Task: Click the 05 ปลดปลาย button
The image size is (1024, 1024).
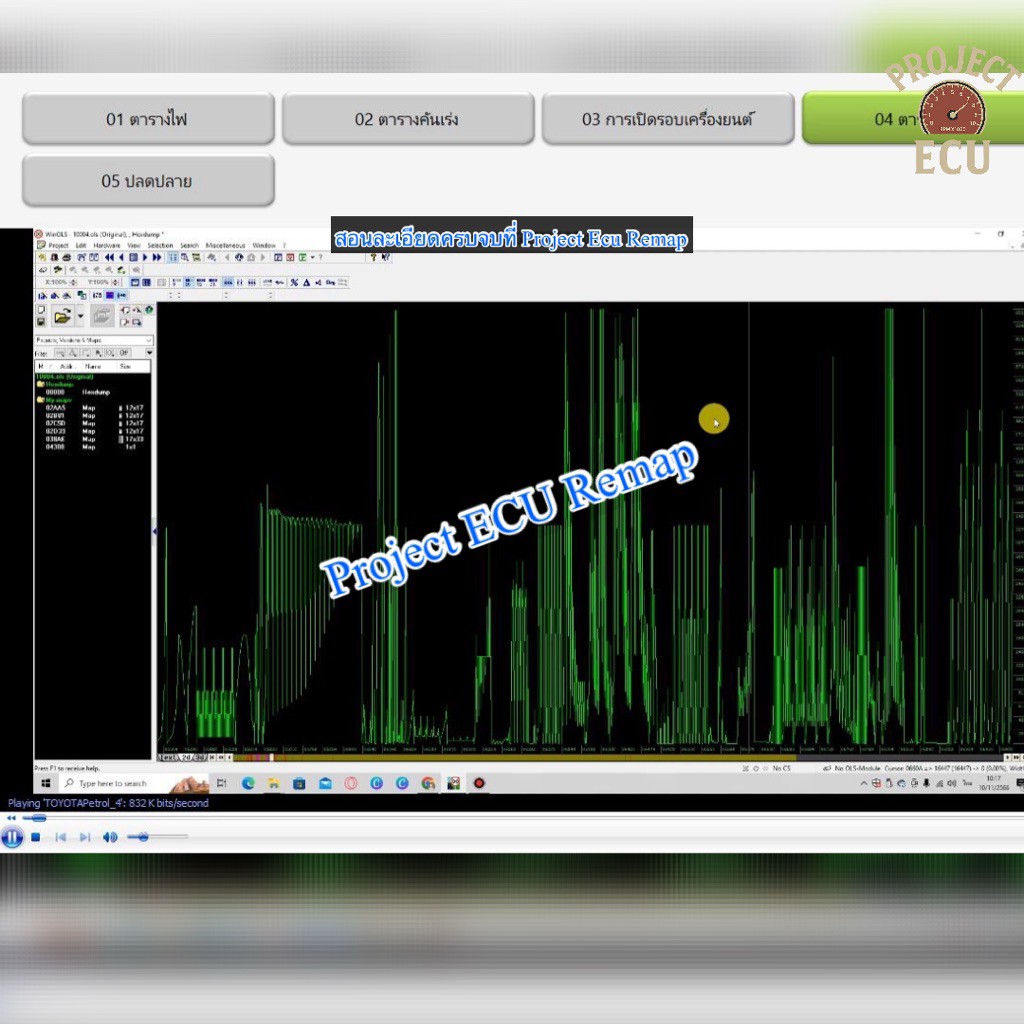Action: 147,181
